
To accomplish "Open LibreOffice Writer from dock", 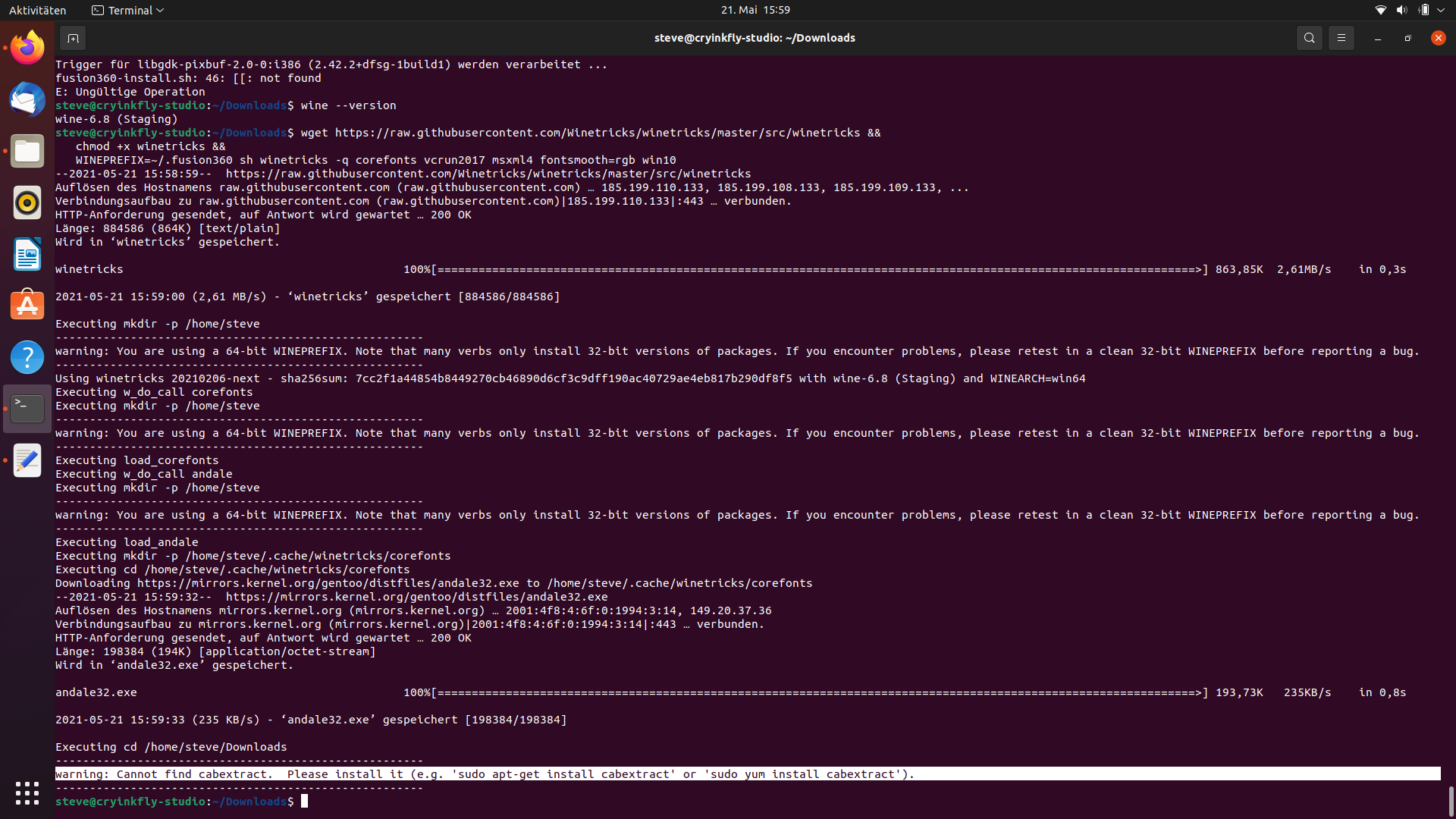I will tap(27, 254).
